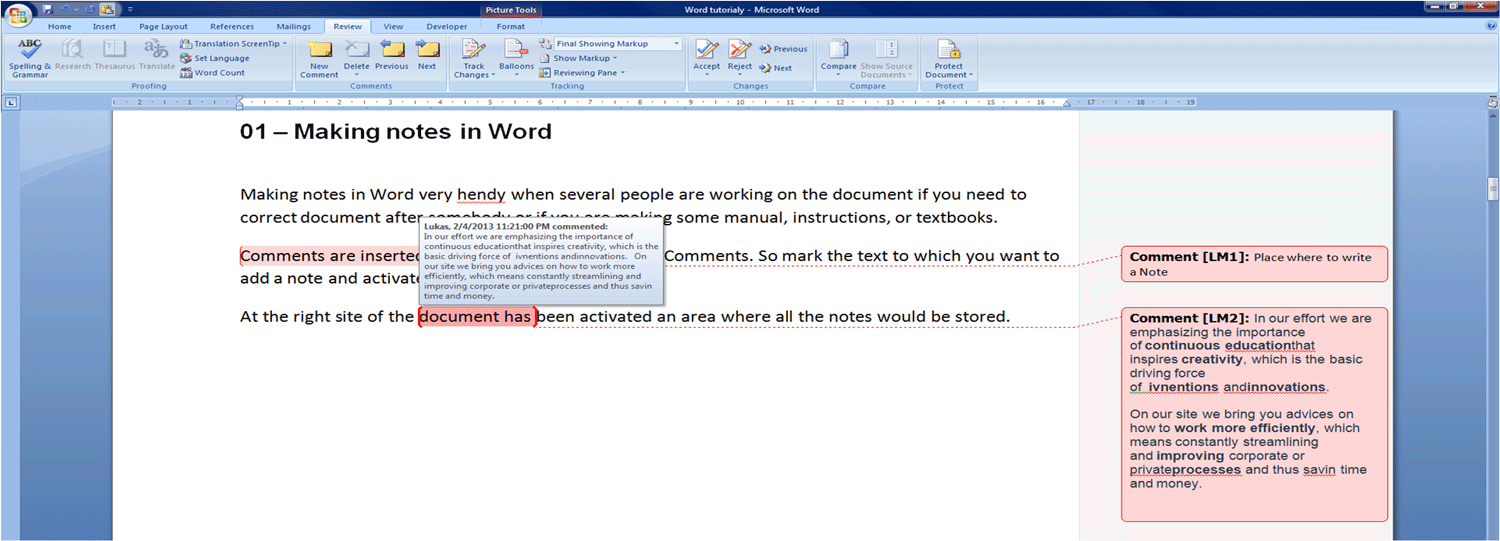Open Reviewing Pane dropdown
The image size is (1500, 541).
[583, 72]
